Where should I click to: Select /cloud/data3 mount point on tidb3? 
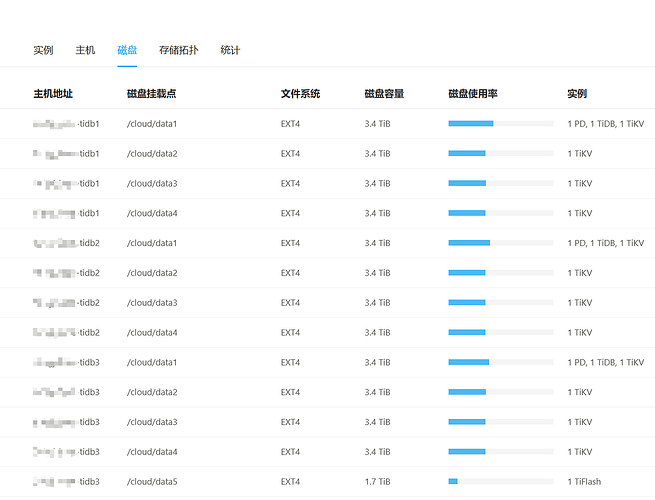click(152, 422)
